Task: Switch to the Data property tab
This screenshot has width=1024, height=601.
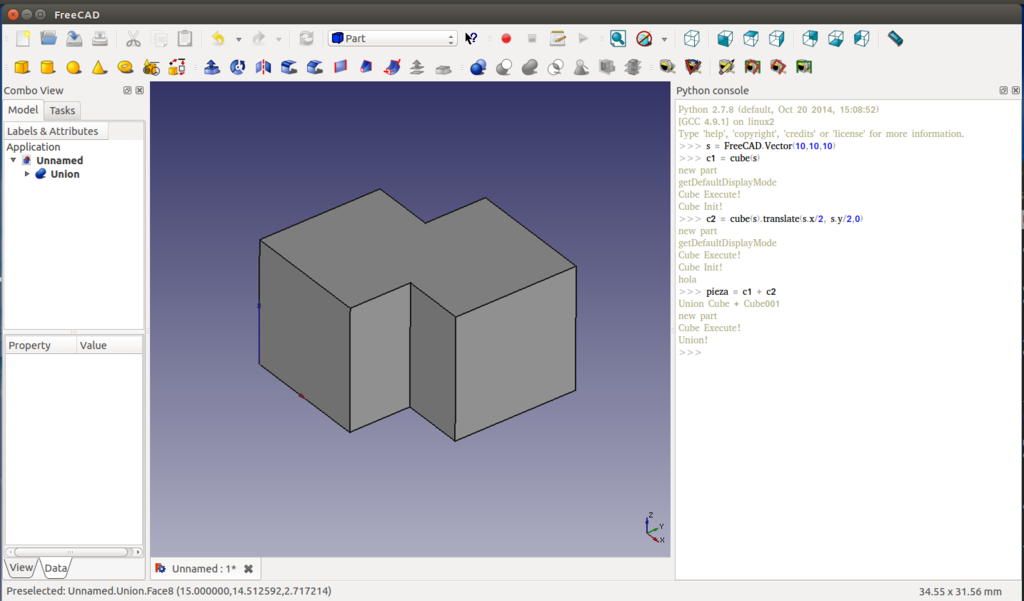Action: pyautogui.click(x=56, y=568)
